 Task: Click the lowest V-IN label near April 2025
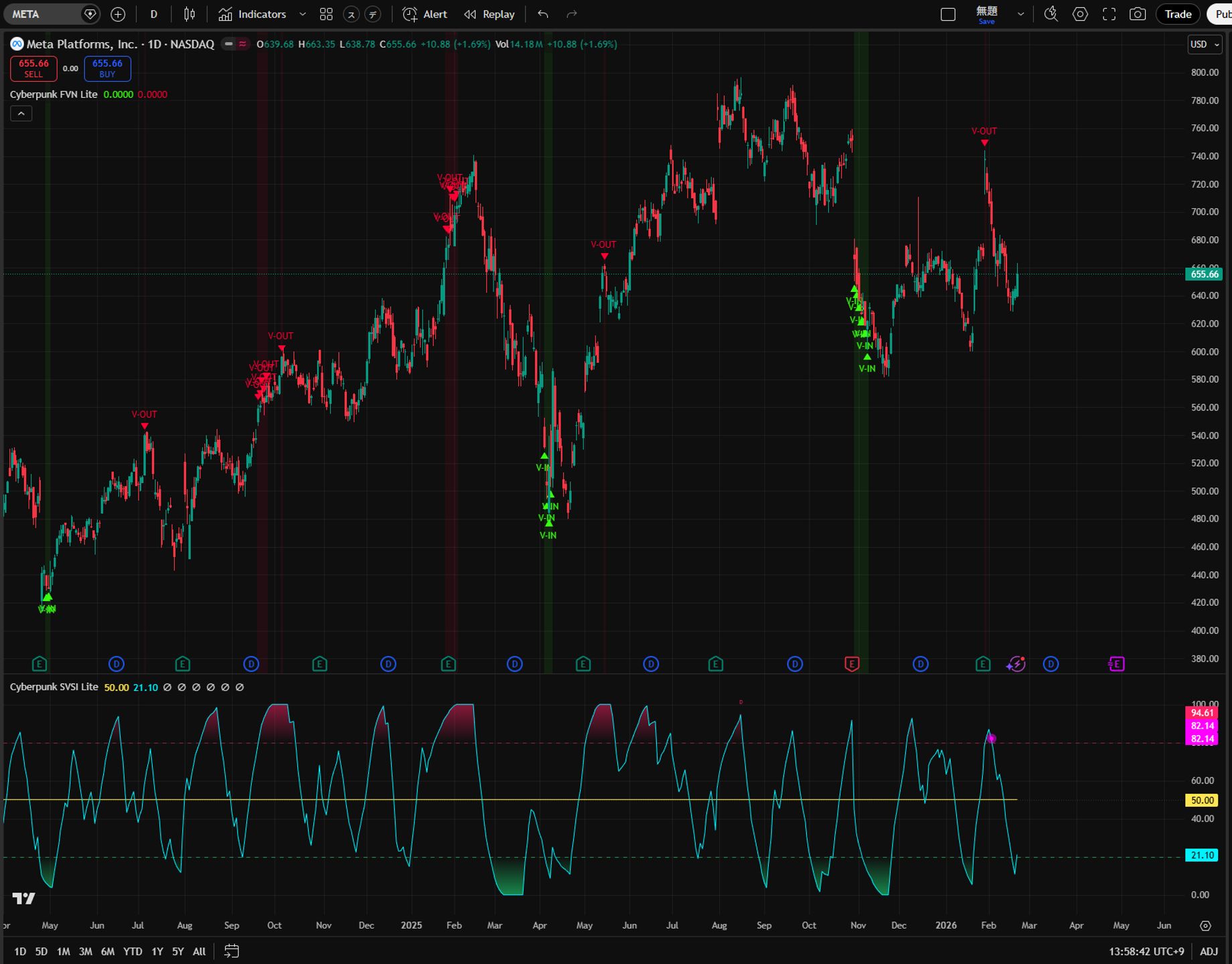click(x=548, y=536)
